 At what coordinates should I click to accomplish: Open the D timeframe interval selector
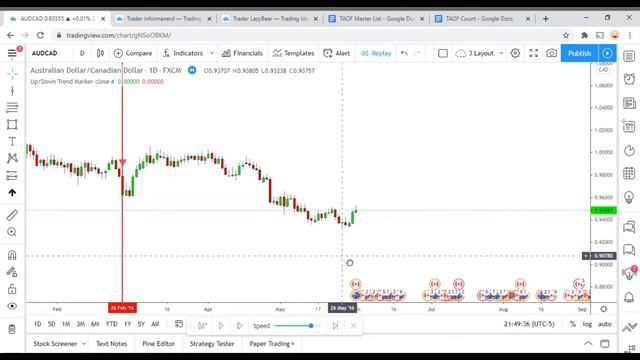pos(82,53)
